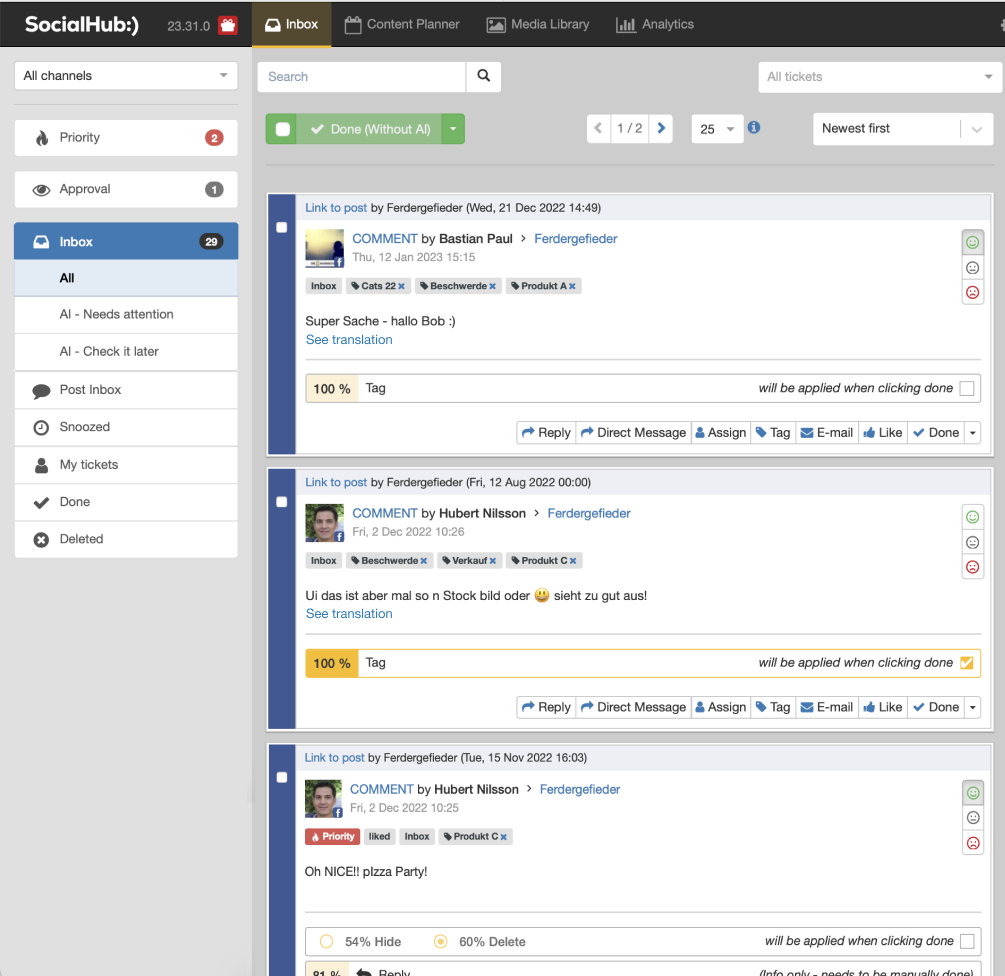Select AI - Check it later filter
1005x976 pixels.
[x=126, y=352]
